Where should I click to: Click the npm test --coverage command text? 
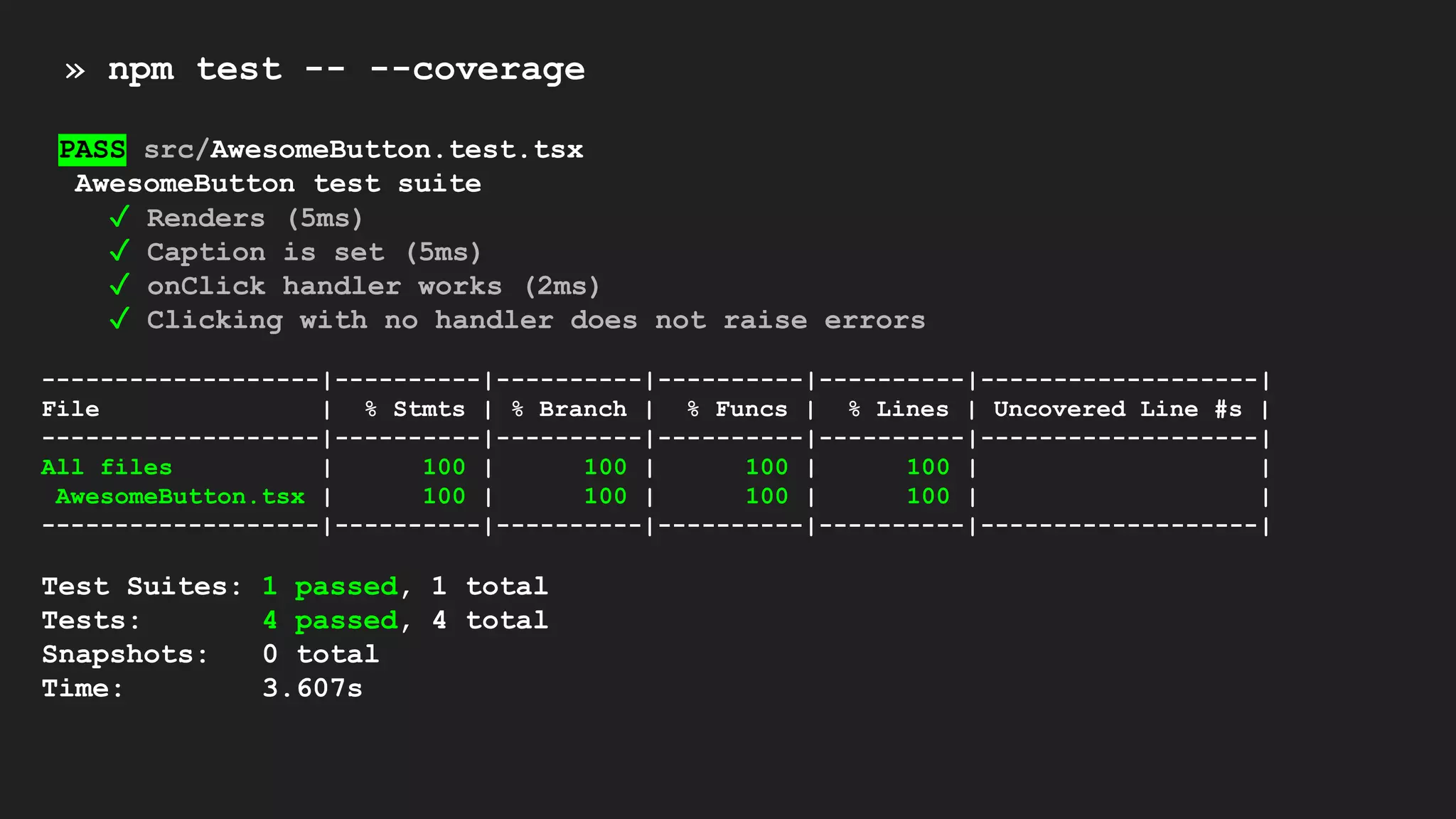pos(346,70)
